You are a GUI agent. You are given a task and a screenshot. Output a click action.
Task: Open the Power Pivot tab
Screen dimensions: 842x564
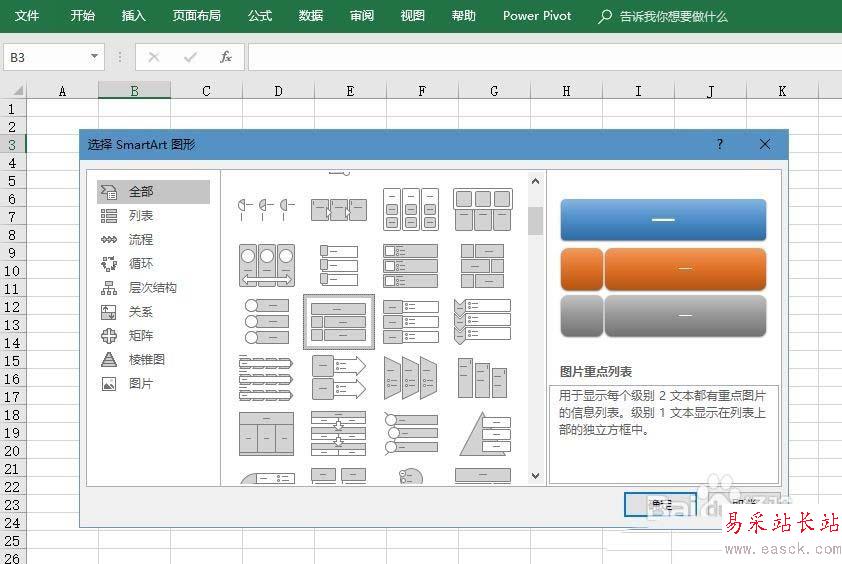coord(537,16)
